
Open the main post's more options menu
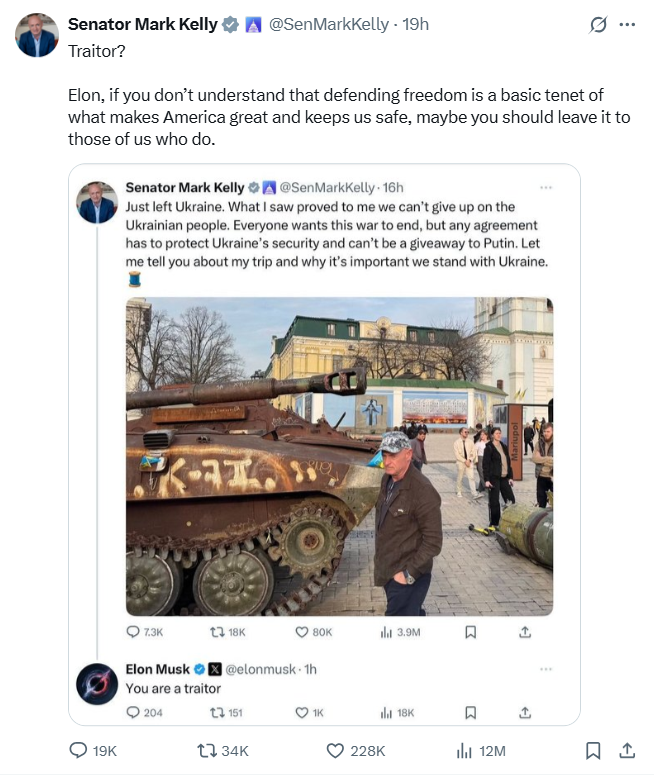(627, 25)
